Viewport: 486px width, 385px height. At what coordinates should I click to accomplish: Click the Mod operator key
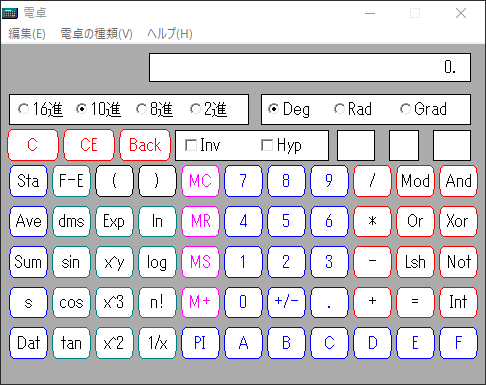click(x=415, y=181)
